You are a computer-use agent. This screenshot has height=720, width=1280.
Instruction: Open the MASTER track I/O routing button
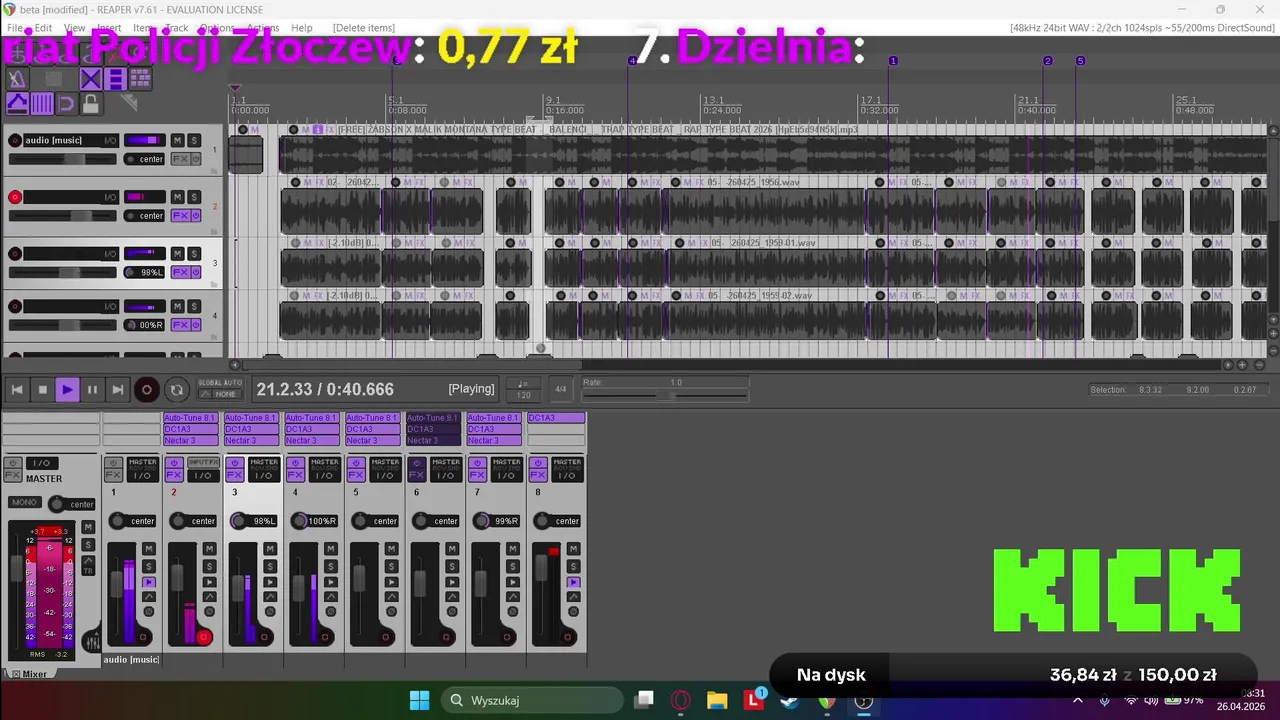(x=41, y=463)
